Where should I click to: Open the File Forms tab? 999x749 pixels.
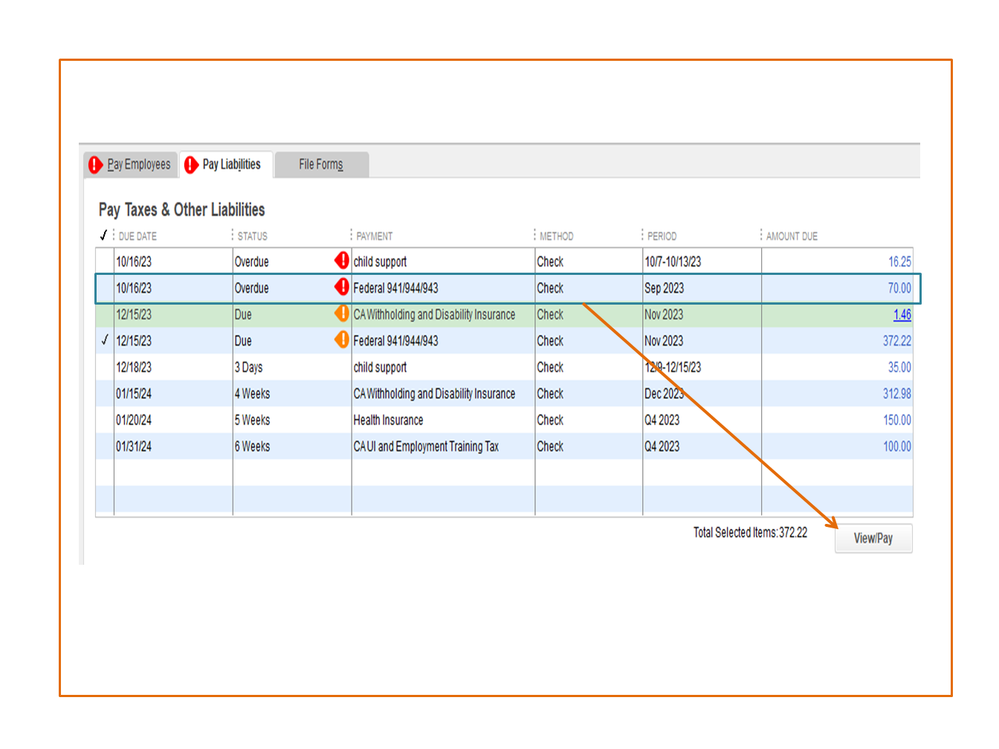[321, 164]
